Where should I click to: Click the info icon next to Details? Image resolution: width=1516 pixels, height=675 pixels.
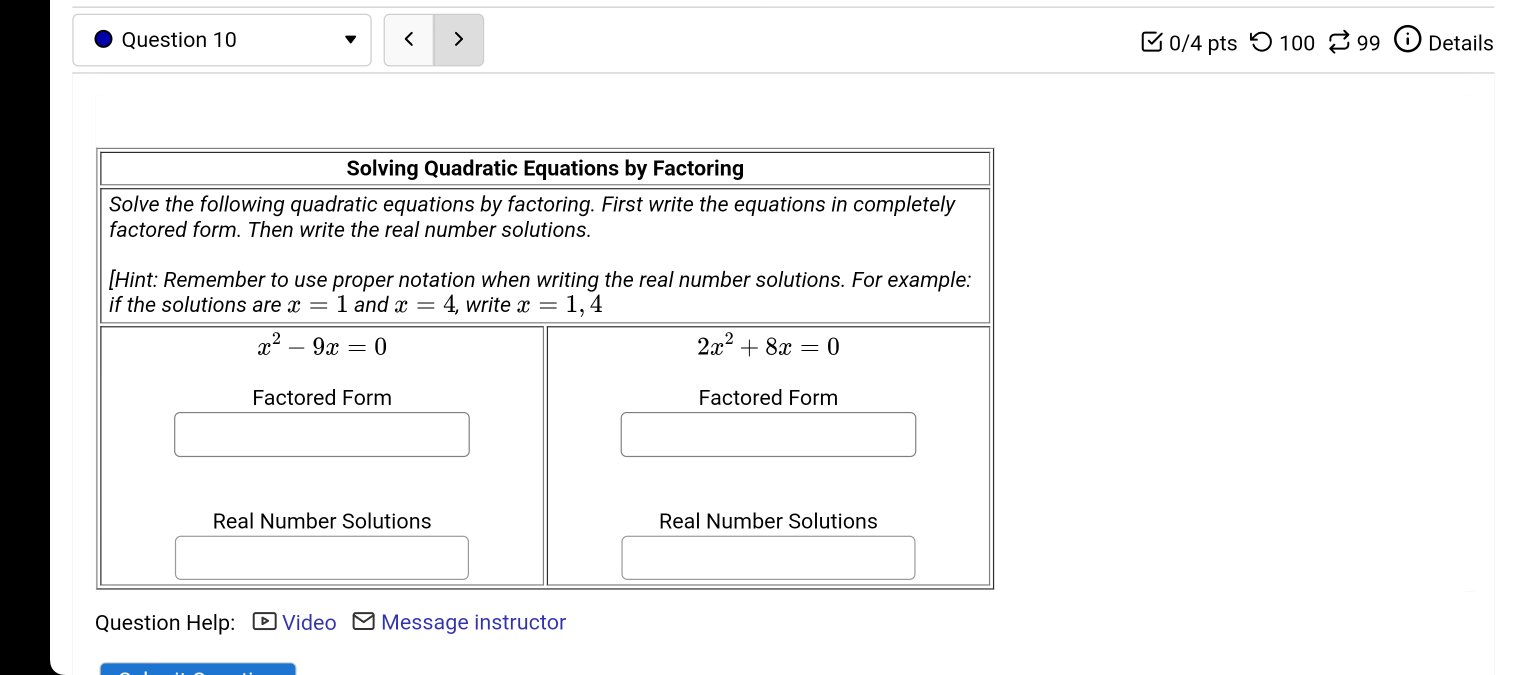click(1406, 41)
